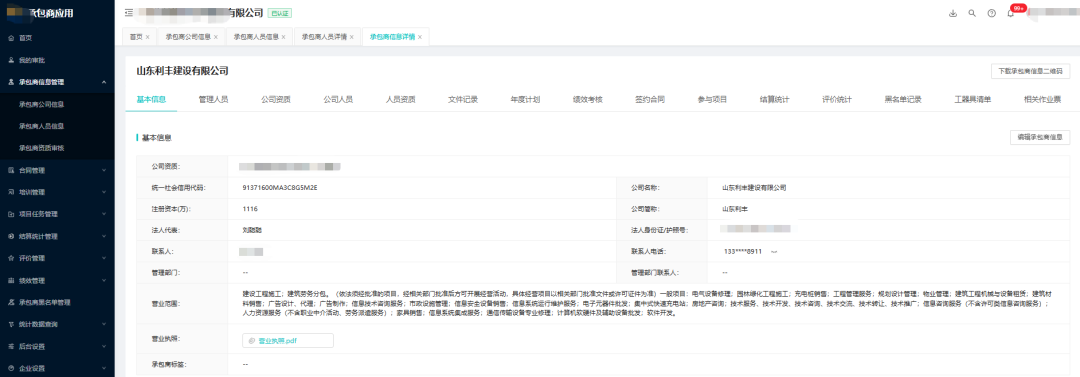Close the 首页 page tab
The height and width of the screenshot is (377, 1080).
coord(147,37)
